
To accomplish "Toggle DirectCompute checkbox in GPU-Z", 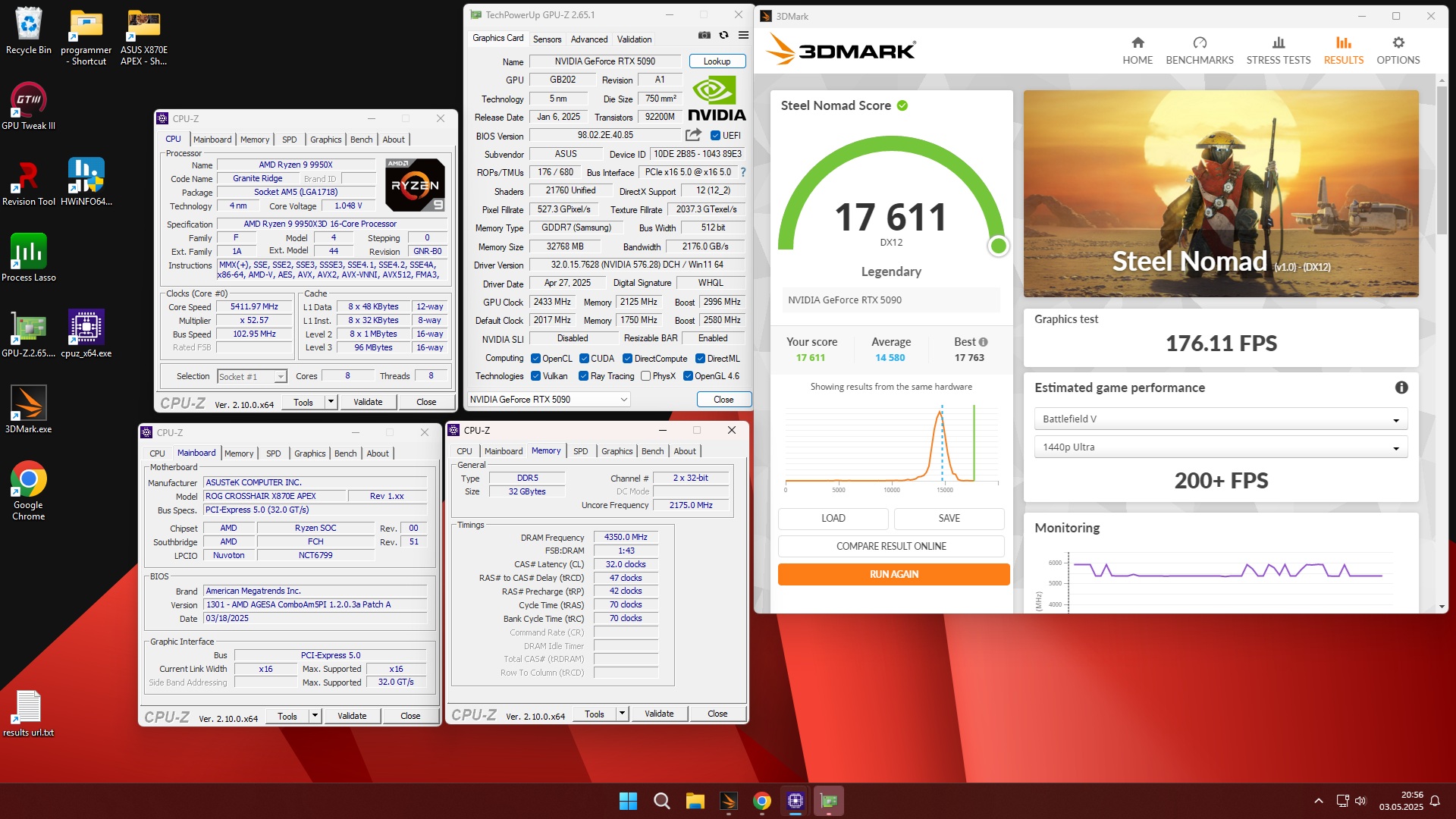I will (628, 359).
